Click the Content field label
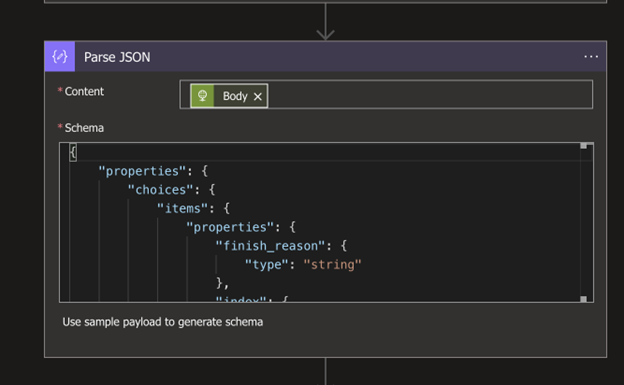 tap(84, 92)
